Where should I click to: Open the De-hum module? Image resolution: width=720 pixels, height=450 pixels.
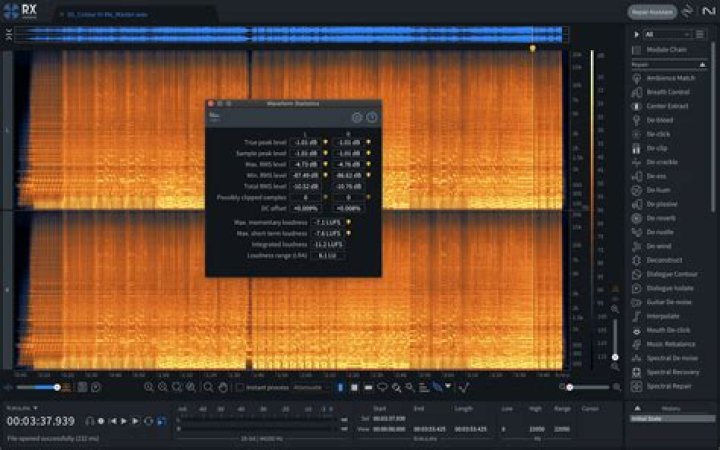[660, 189]
